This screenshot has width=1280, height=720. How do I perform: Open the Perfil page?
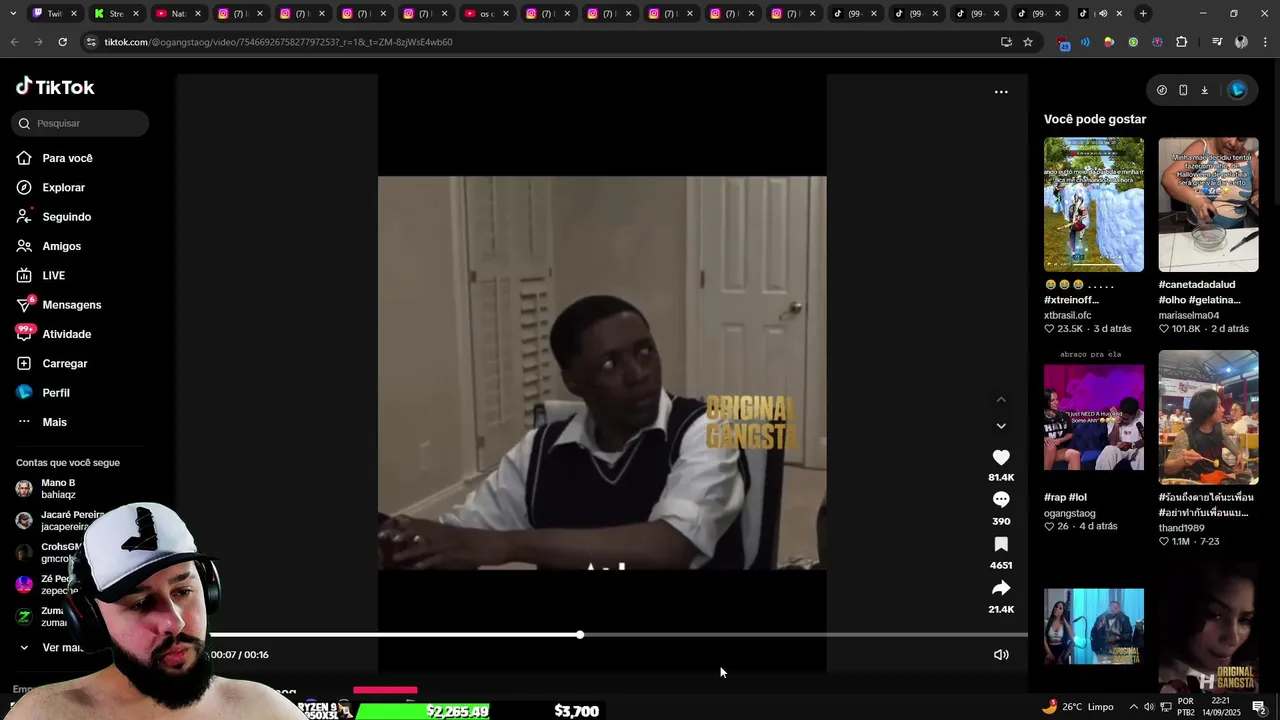coord(55,393)
